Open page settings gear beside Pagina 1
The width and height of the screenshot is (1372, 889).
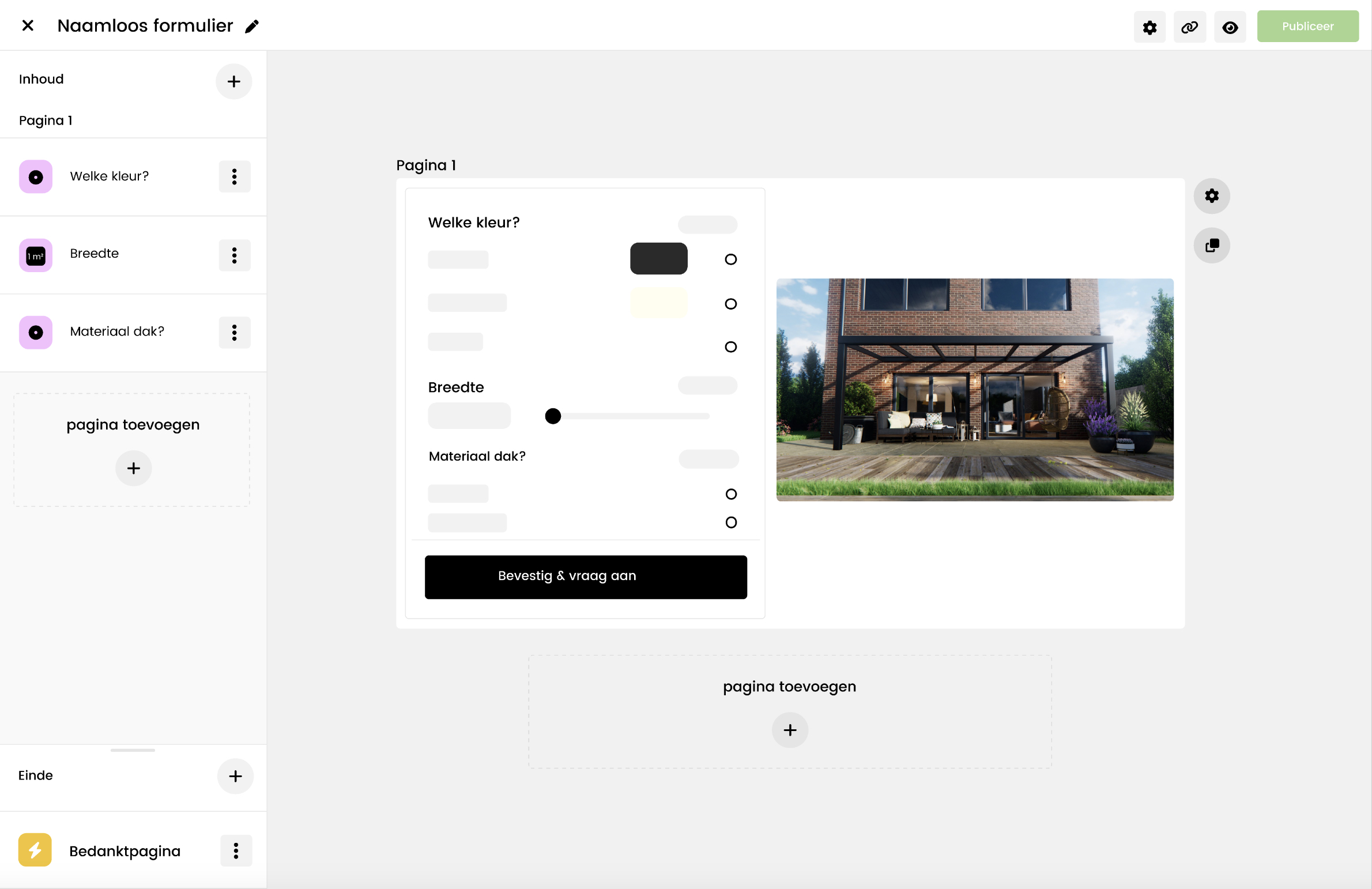point(1212,196)
